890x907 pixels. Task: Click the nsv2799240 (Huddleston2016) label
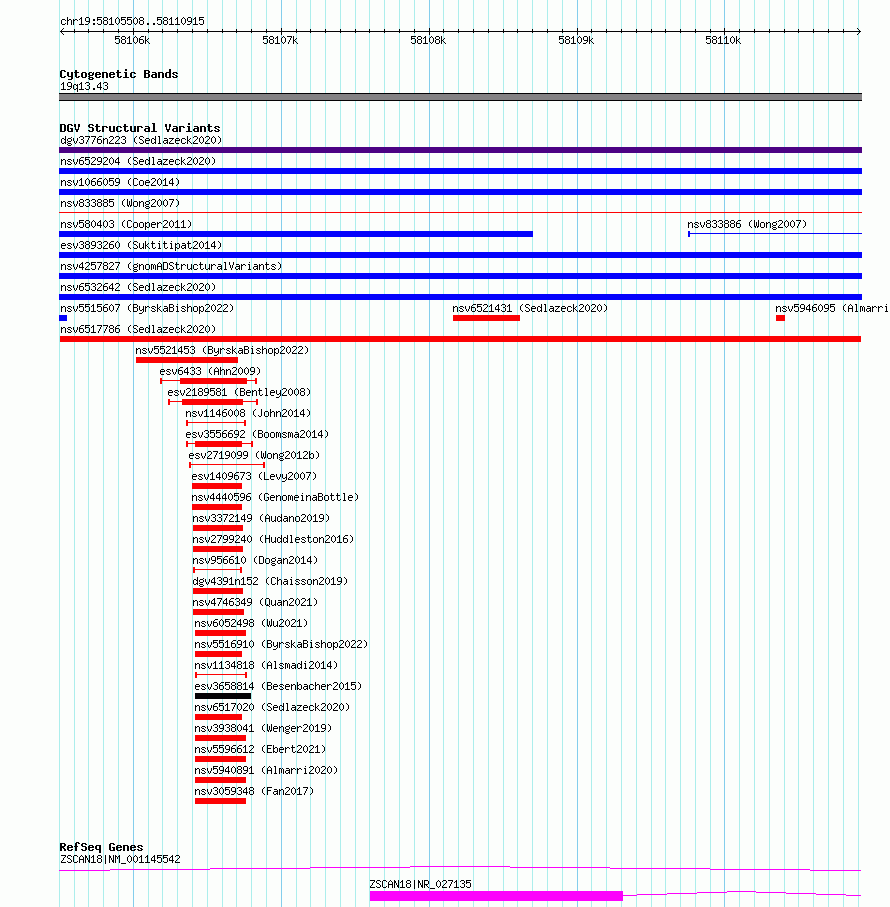pos(273,539)
